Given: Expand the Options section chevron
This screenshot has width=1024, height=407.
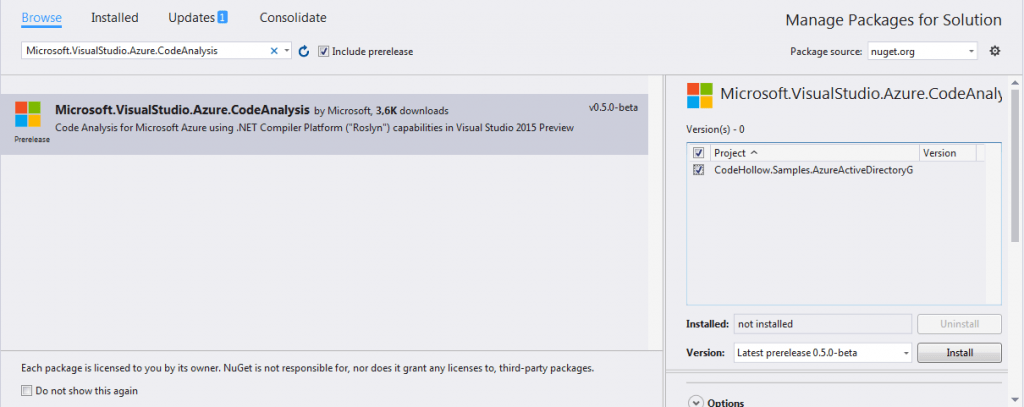Looking at the screenshot, I should click(696, 402).
